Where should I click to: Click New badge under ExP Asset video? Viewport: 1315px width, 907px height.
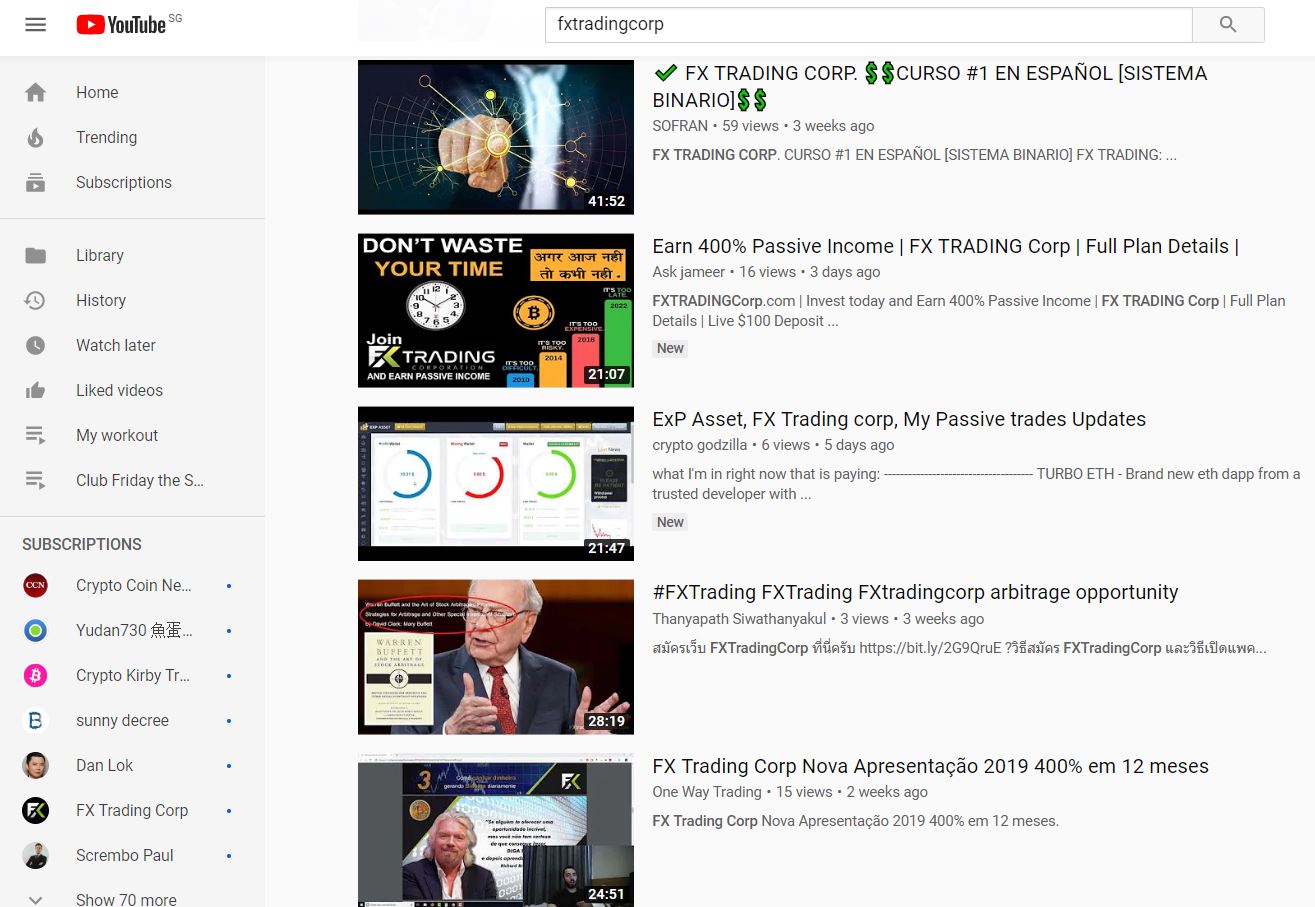click(670, 522)
